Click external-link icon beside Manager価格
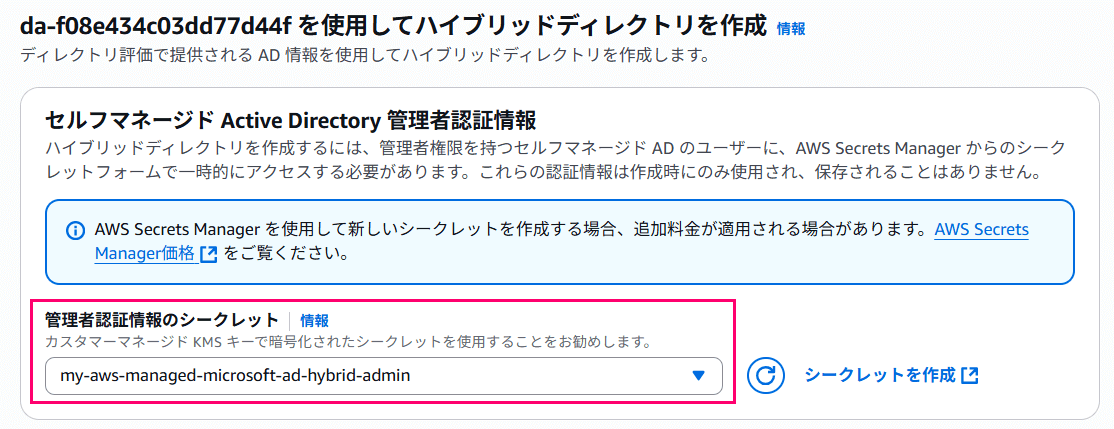1114x429 pixels. pos(209,254)
